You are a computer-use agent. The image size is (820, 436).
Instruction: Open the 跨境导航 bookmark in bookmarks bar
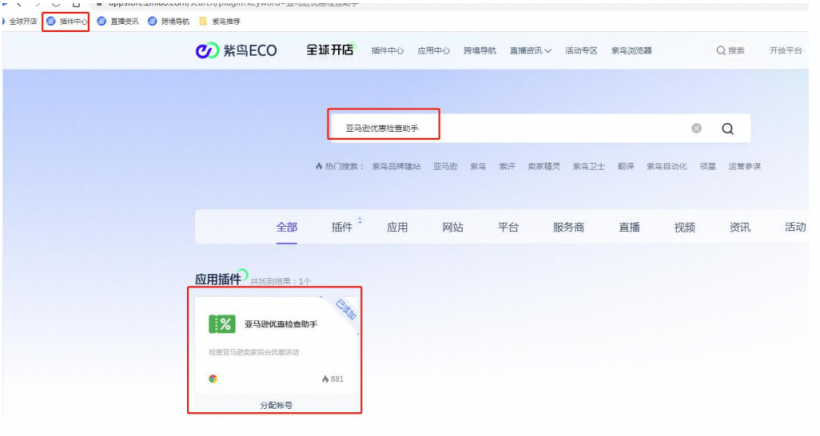pyautogui.click(x=169, y=21)
